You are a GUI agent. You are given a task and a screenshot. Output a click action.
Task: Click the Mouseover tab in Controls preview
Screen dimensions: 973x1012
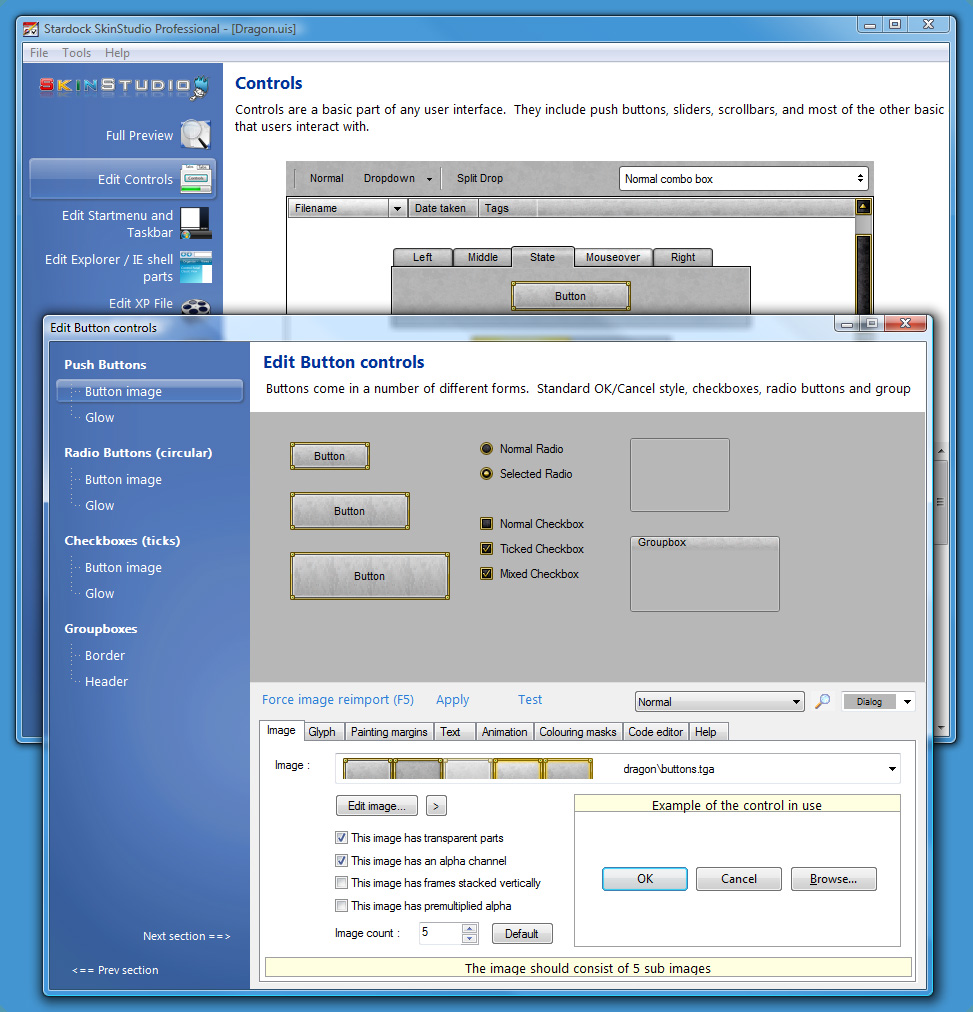tap(613, 257)
